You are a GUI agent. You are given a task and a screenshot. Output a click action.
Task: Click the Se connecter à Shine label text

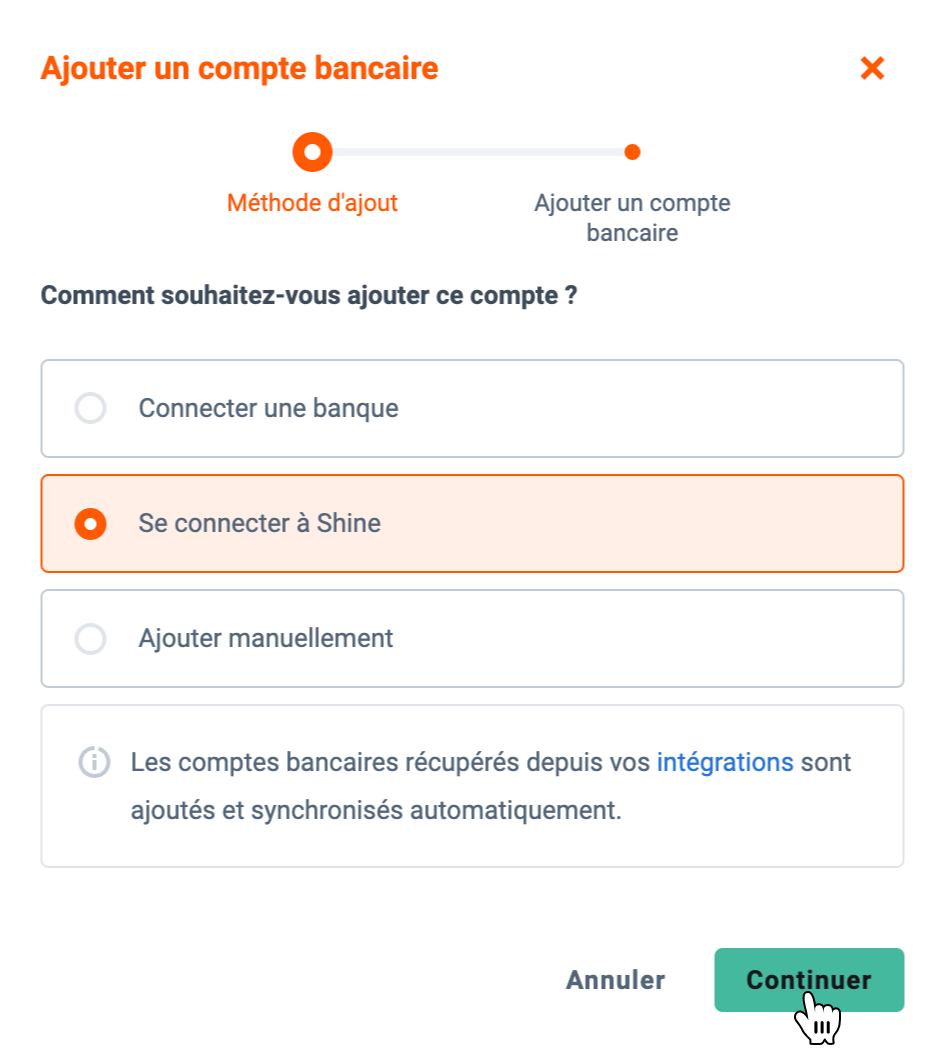pos(260,523)
